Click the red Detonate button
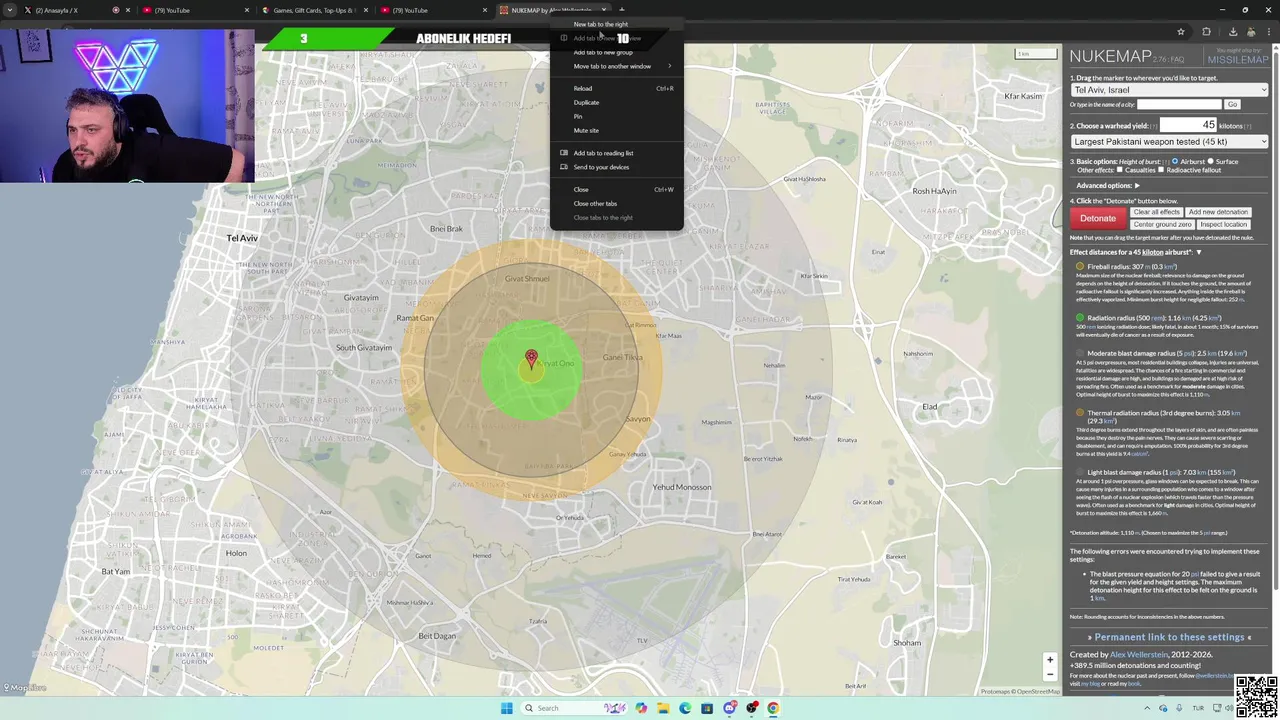The height and width of the screenshot is (720, 1280). 1097,218
